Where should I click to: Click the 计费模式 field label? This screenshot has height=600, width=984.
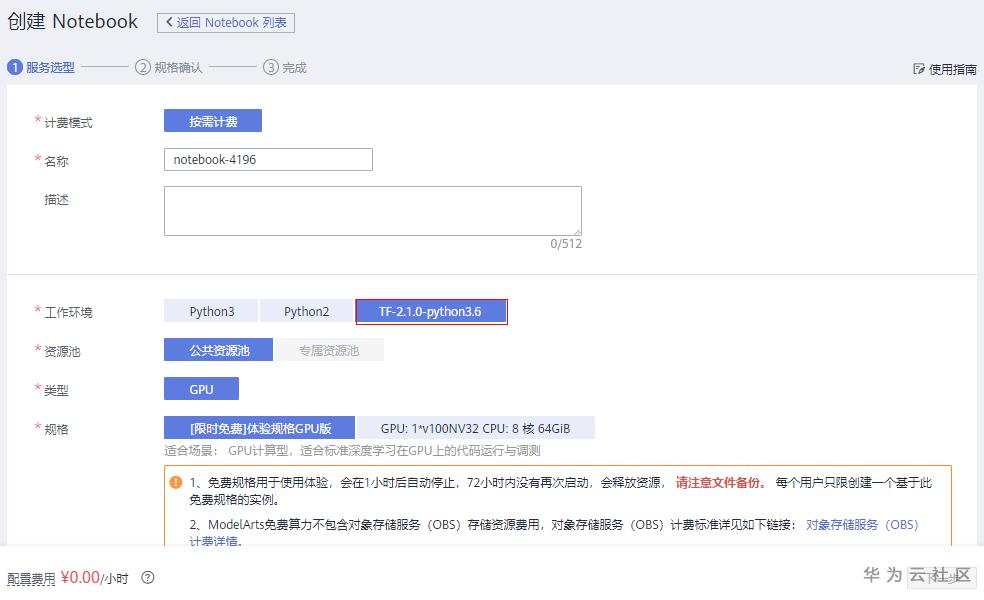click(x=68, y=122)
